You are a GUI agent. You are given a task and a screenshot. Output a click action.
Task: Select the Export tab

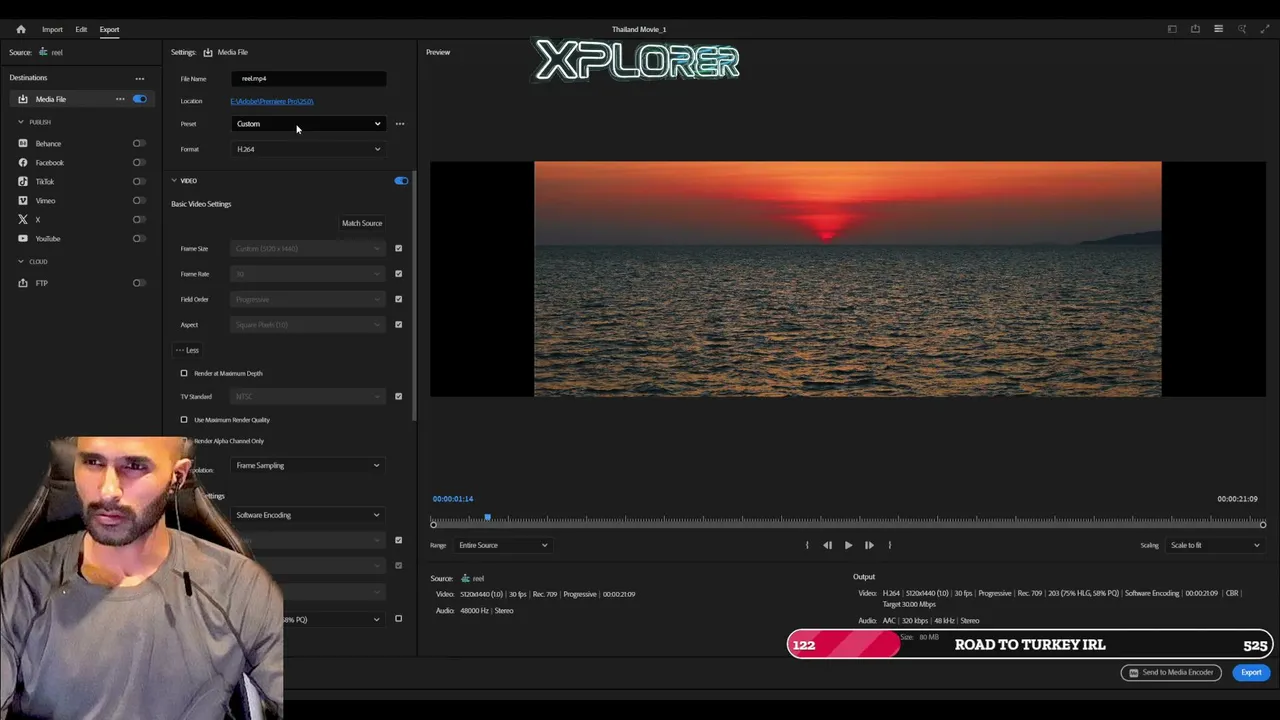pos(109,29)
